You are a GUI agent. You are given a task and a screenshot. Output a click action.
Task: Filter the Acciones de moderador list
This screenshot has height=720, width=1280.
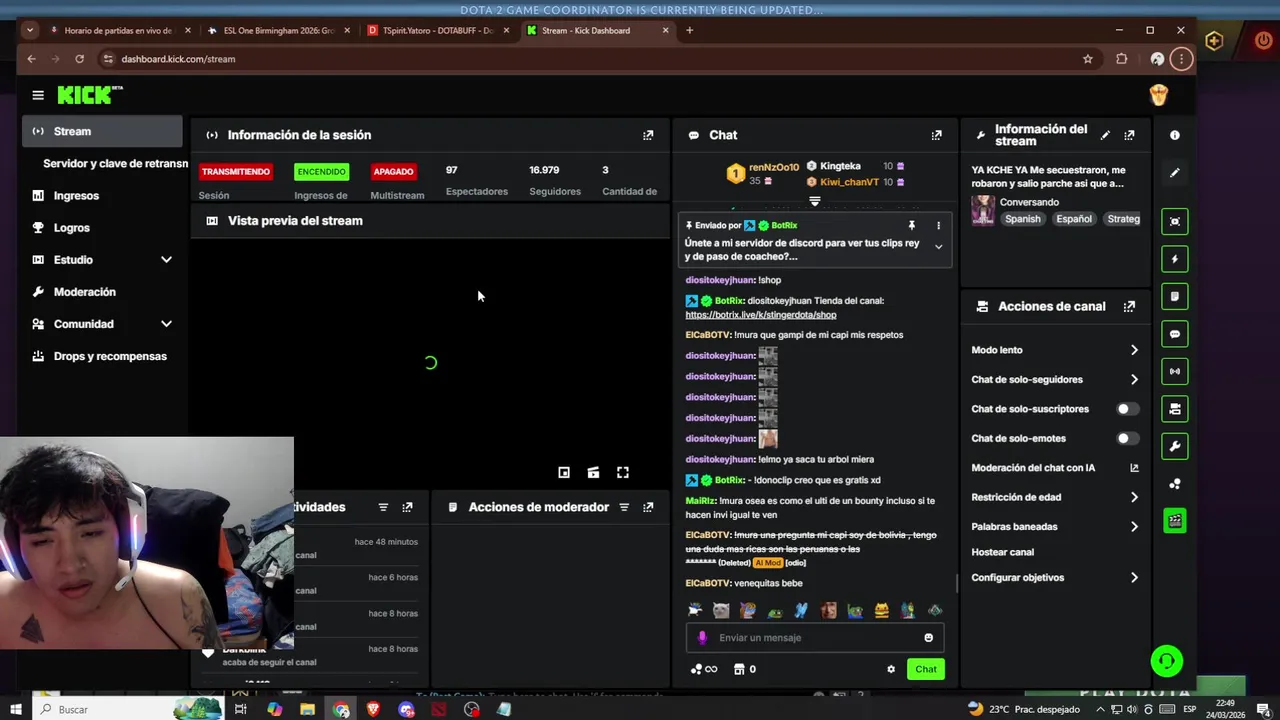point(624,507)
